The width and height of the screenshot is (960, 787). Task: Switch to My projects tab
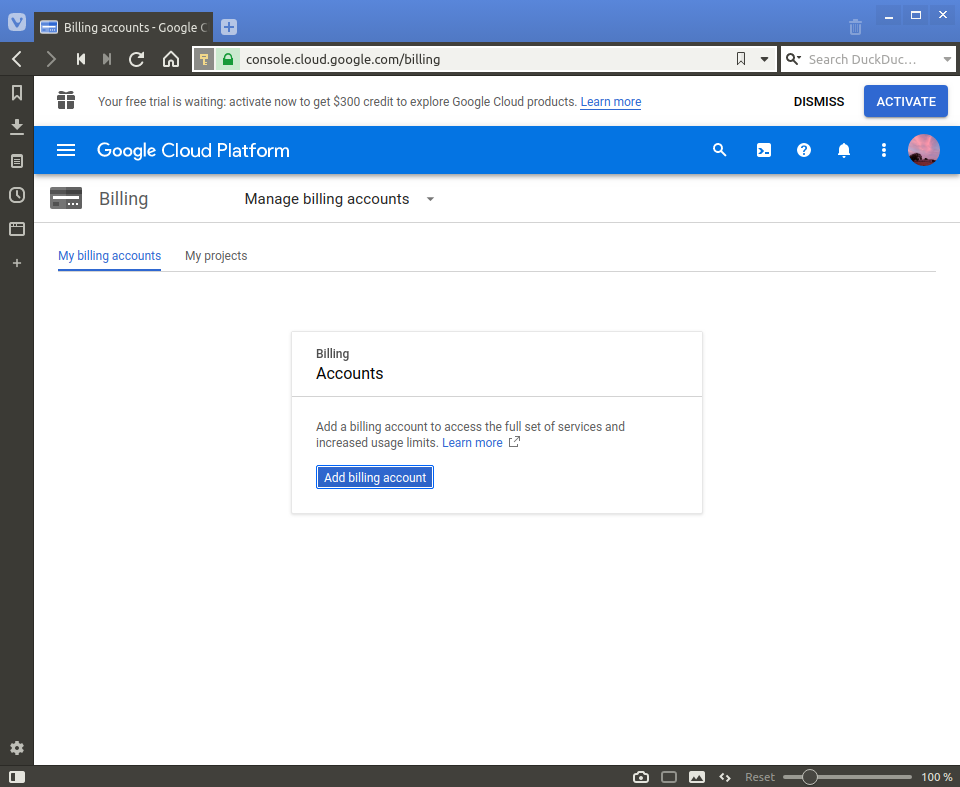(x=216, y=256)
